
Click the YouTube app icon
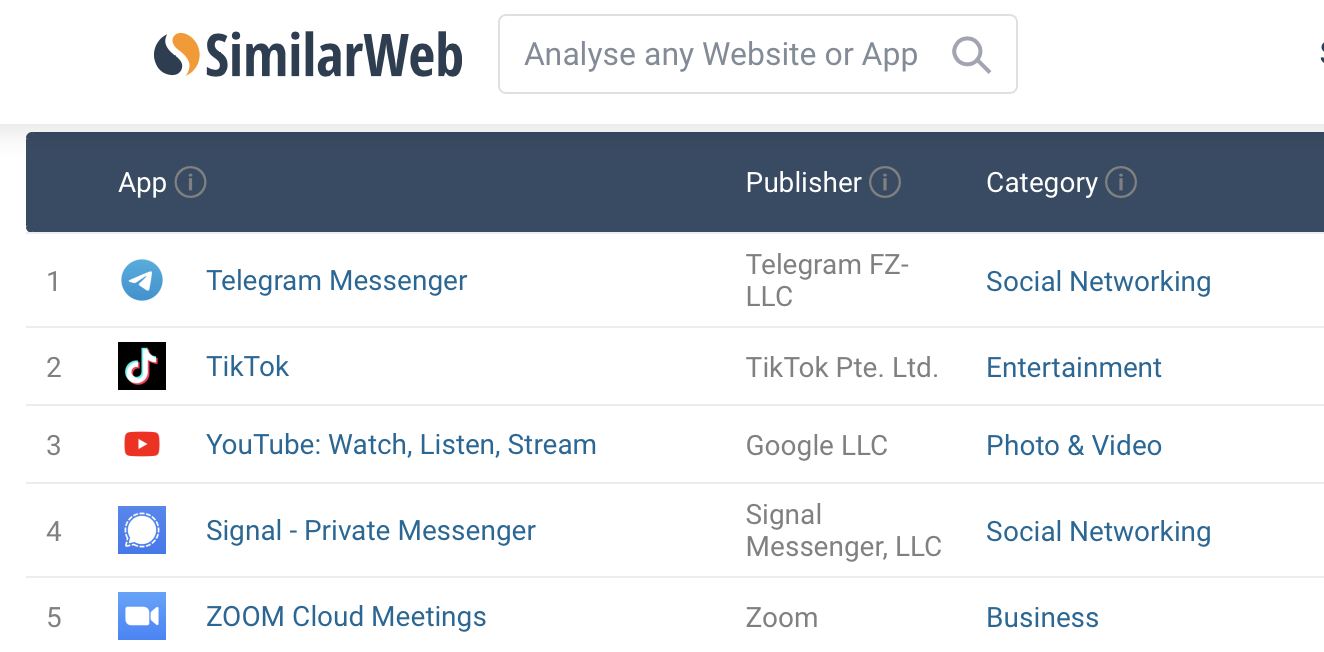[x=142, y=444]
